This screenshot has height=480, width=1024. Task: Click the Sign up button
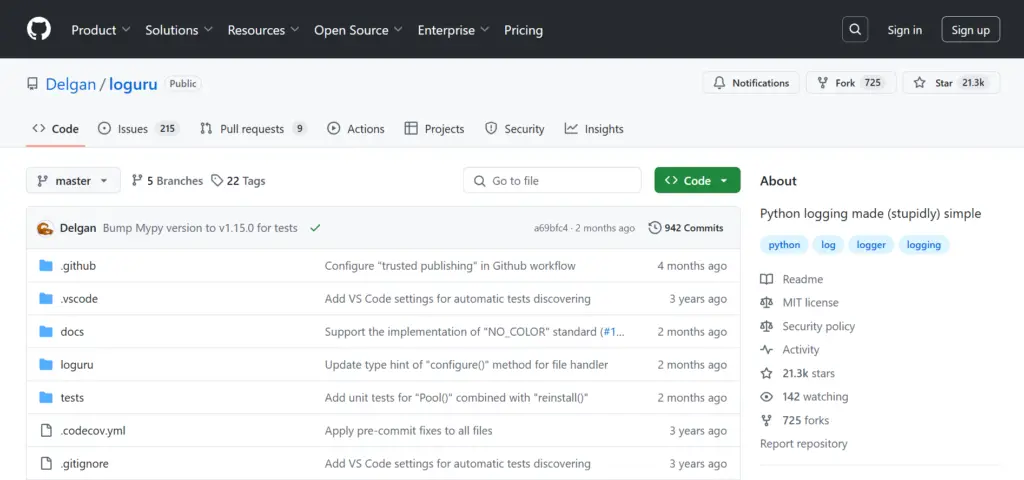point(970,29)
